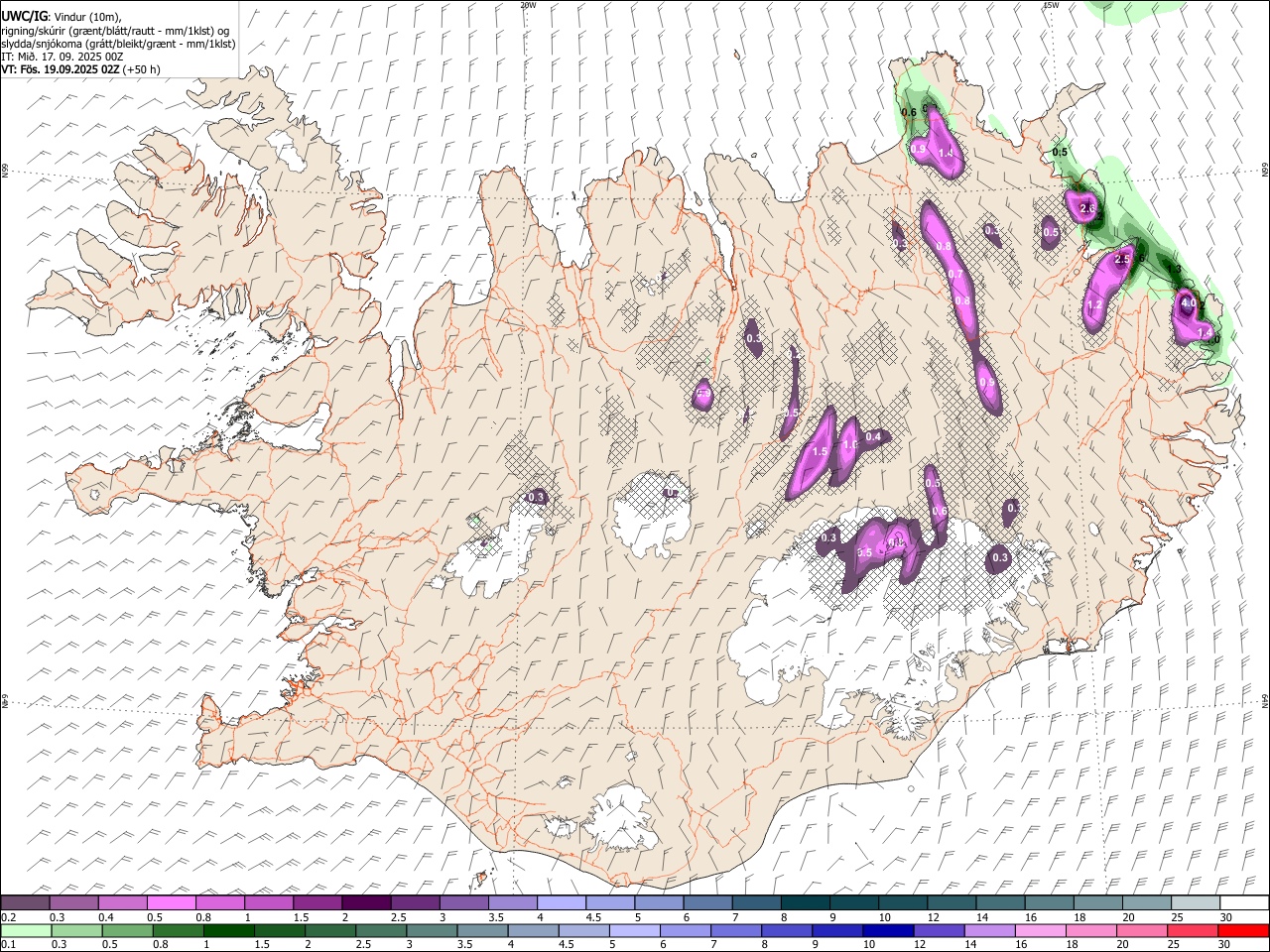Viewport: 1270px width, 952px height.
Task: Click lower legend swatch between 3 and 3.5
Action: [432, 930]
